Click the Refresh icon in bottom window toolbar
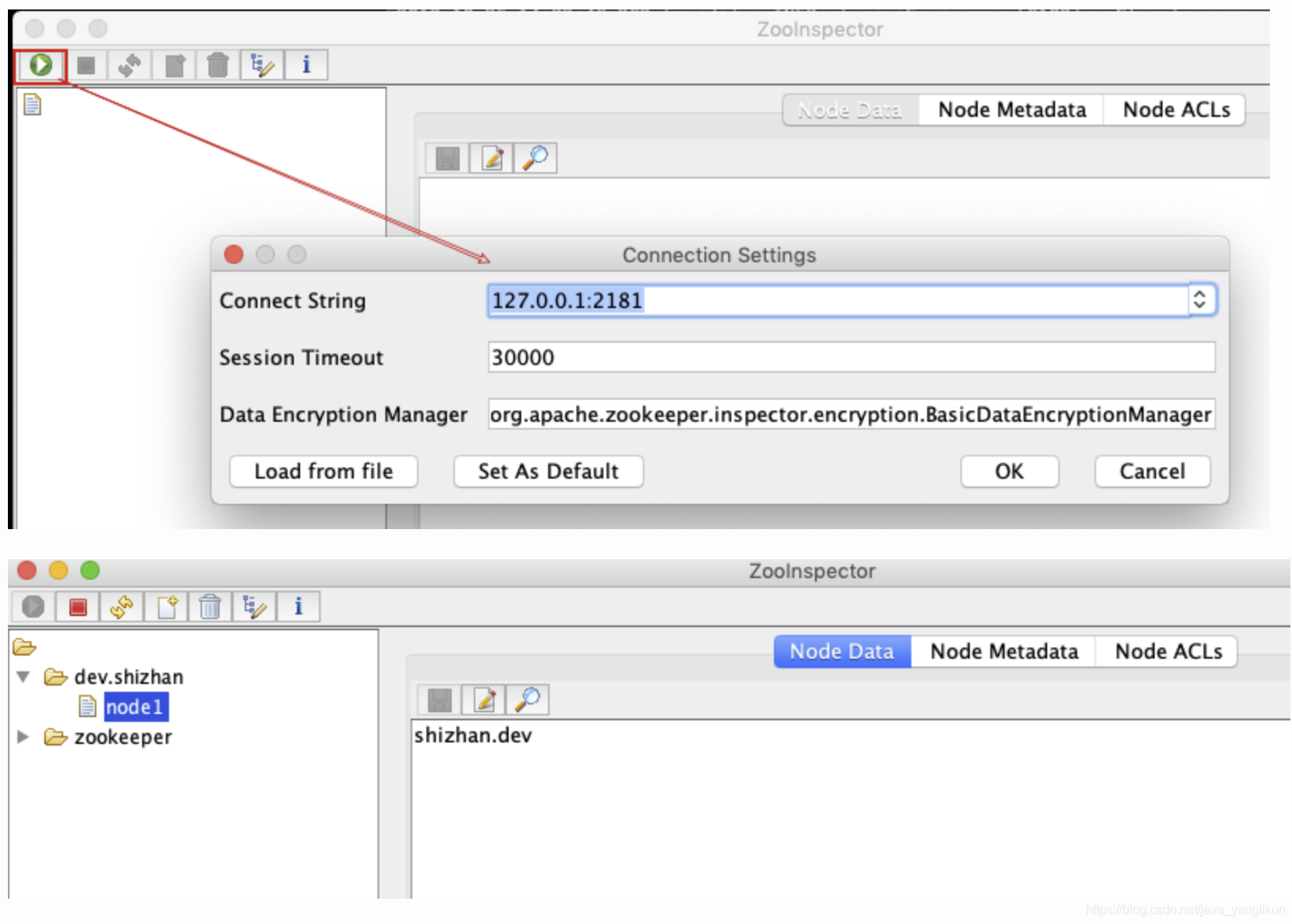1292x924 pixels. point(122,607)
